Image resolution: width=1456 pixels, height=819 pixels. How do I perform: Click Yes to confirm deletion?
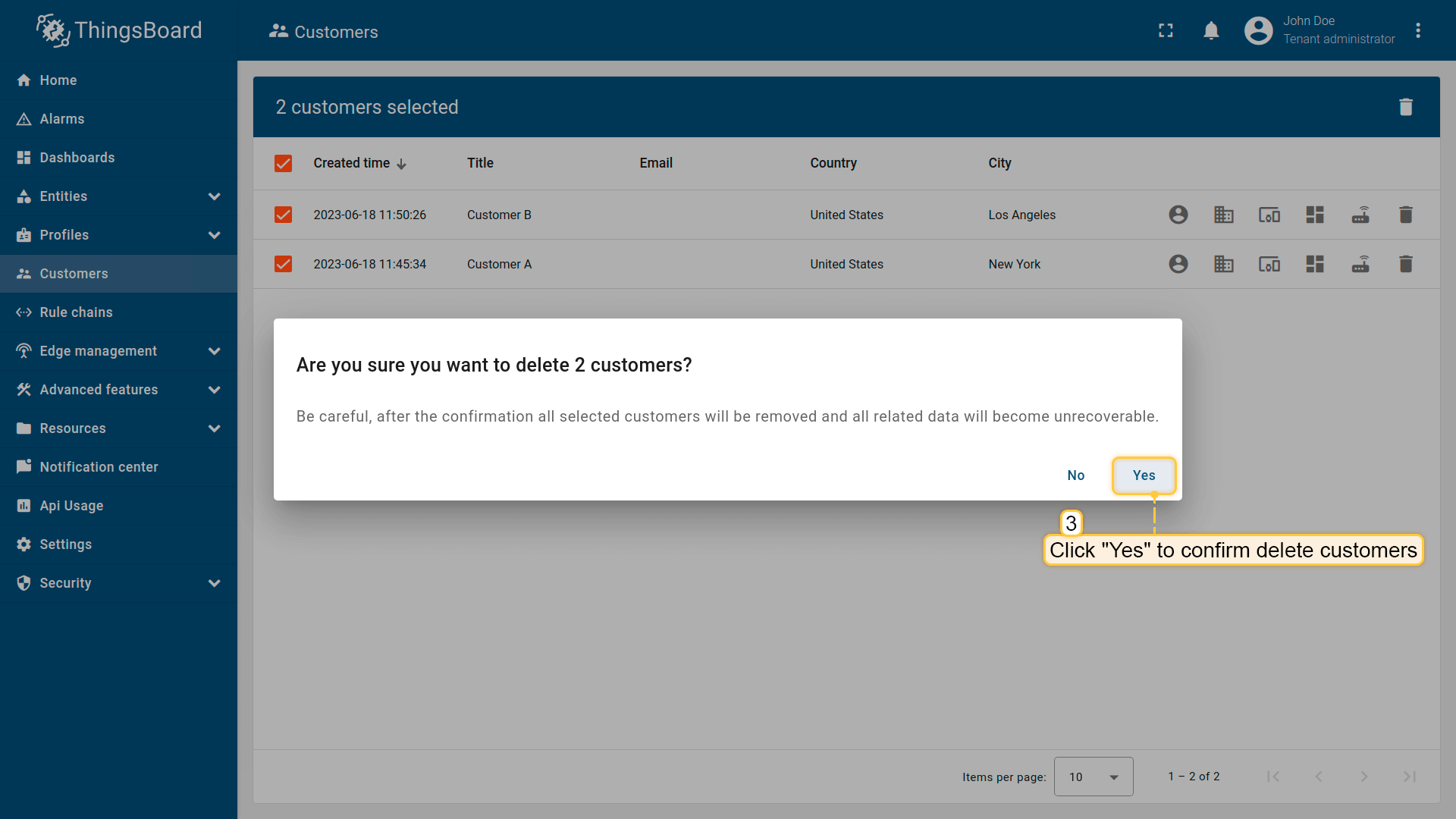click(x=1144, y=475)
